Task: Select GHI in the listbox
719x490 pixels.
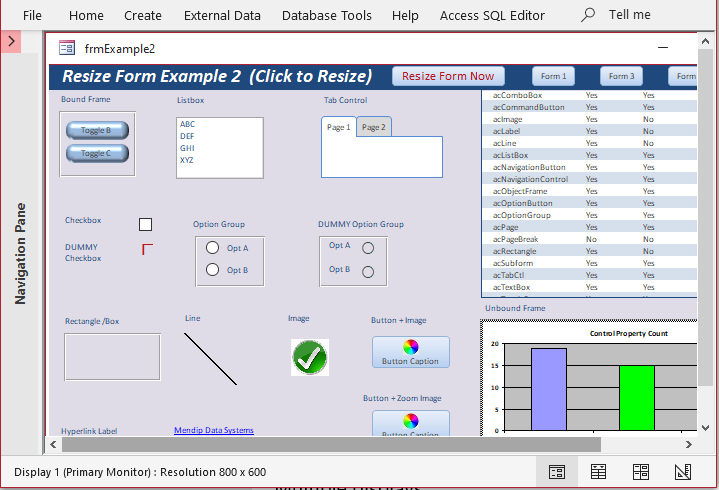Action: [x=187, y=148]
